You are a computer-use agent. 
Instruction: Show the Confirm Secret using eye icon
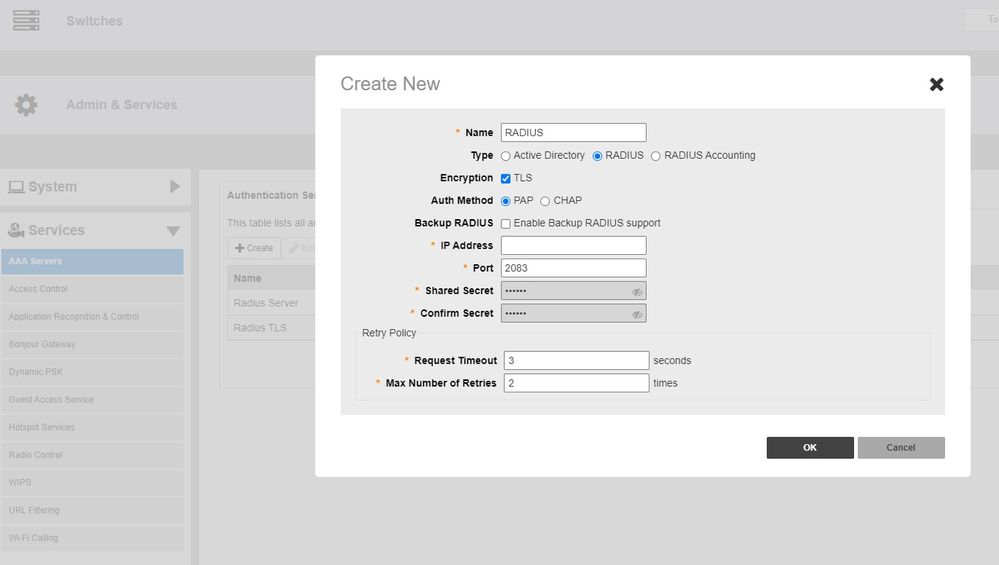[637, 314]
